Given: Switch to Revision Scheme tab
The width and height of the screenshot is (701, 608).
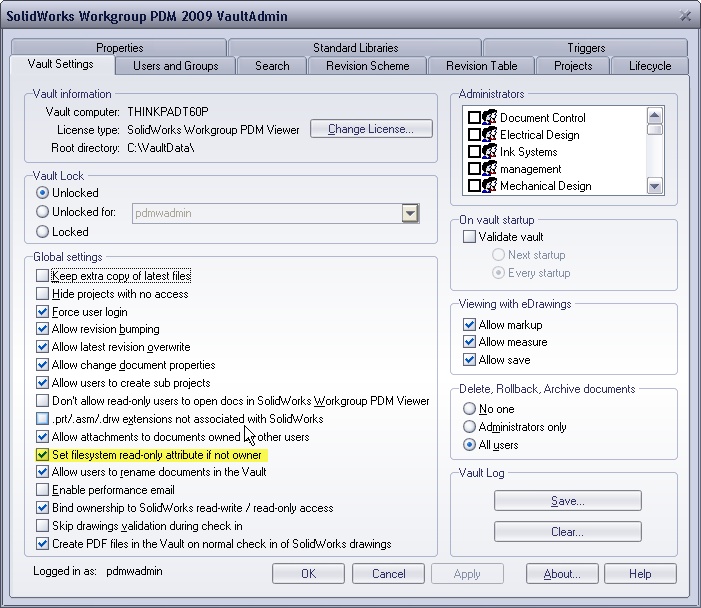Looking at the screenshot, I should 367,66.
